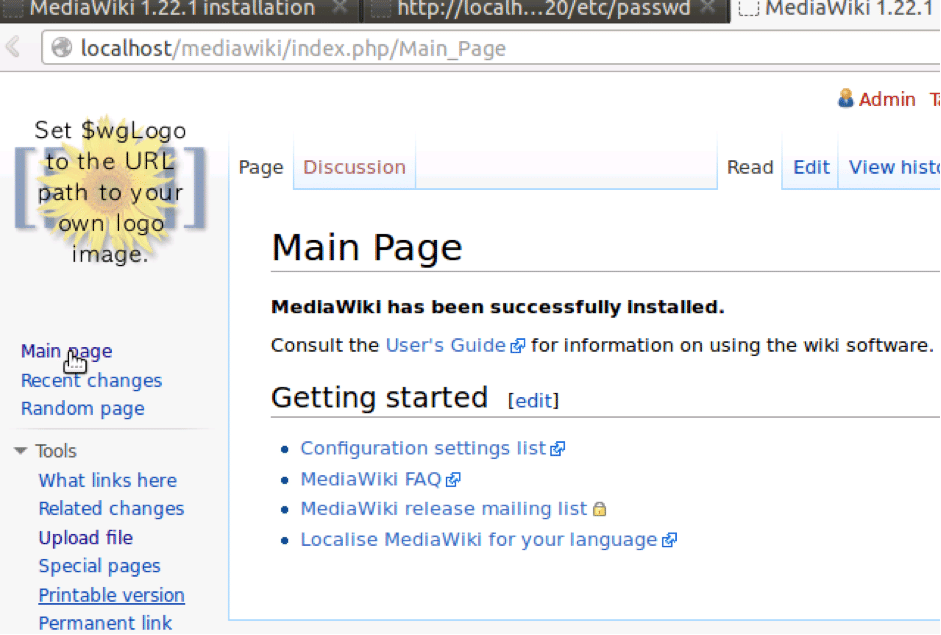Open the Edit tab
941x635 pixels.
[x=811, y=167]
